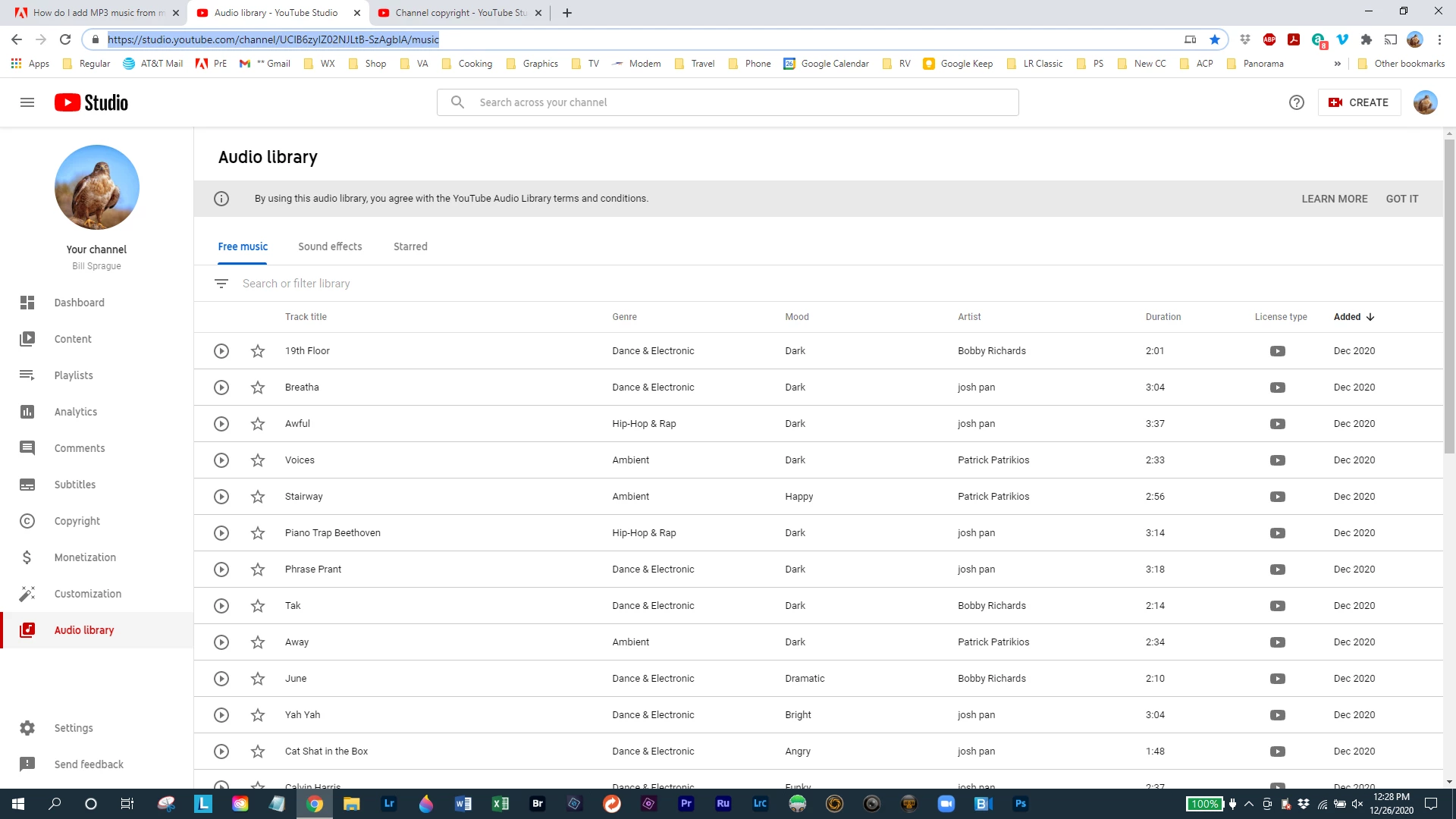Open Customization from the sidebar
The image size is (1456, 819).
87,594
